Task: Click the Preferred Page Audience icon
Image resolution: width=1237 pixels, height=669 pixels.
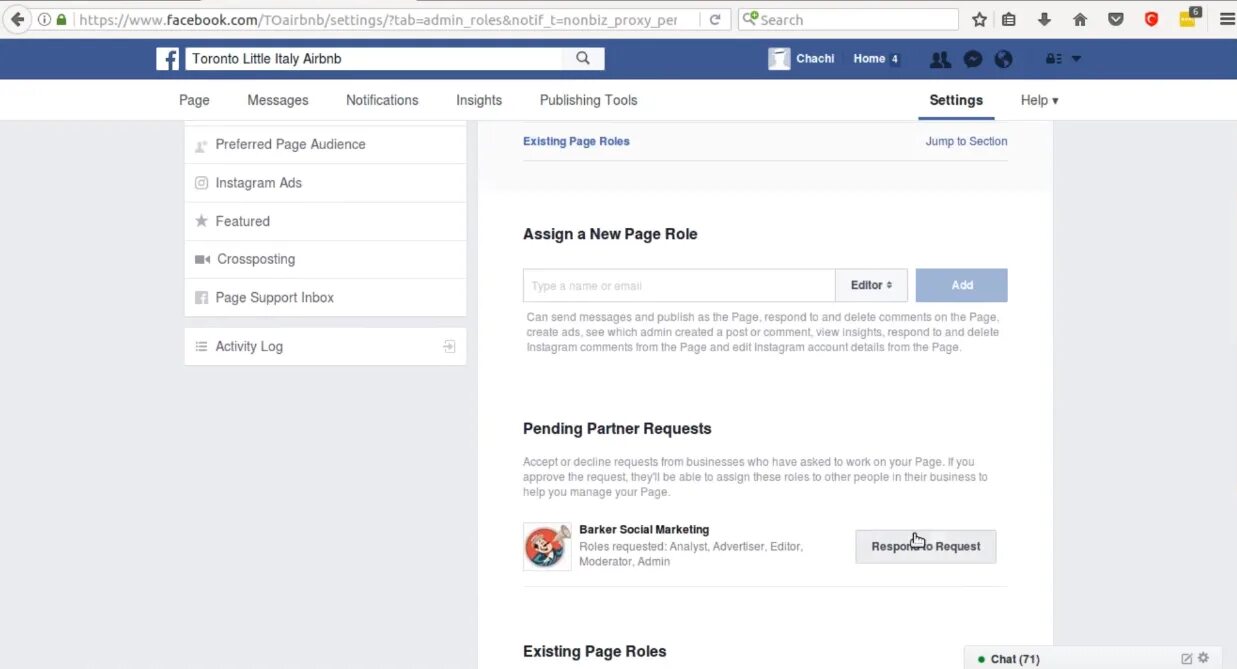Action: pos(201,145)
